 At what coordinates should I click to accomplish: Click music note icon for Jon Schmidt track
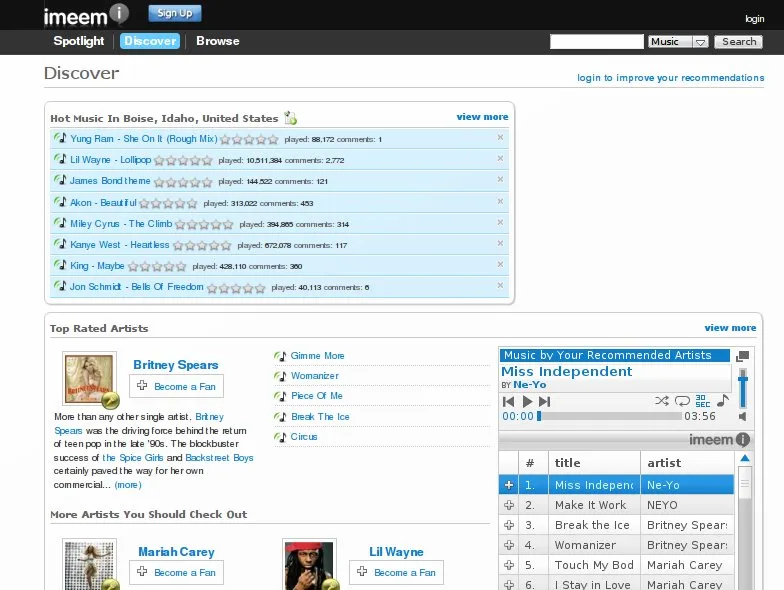[x=60, y=286]
